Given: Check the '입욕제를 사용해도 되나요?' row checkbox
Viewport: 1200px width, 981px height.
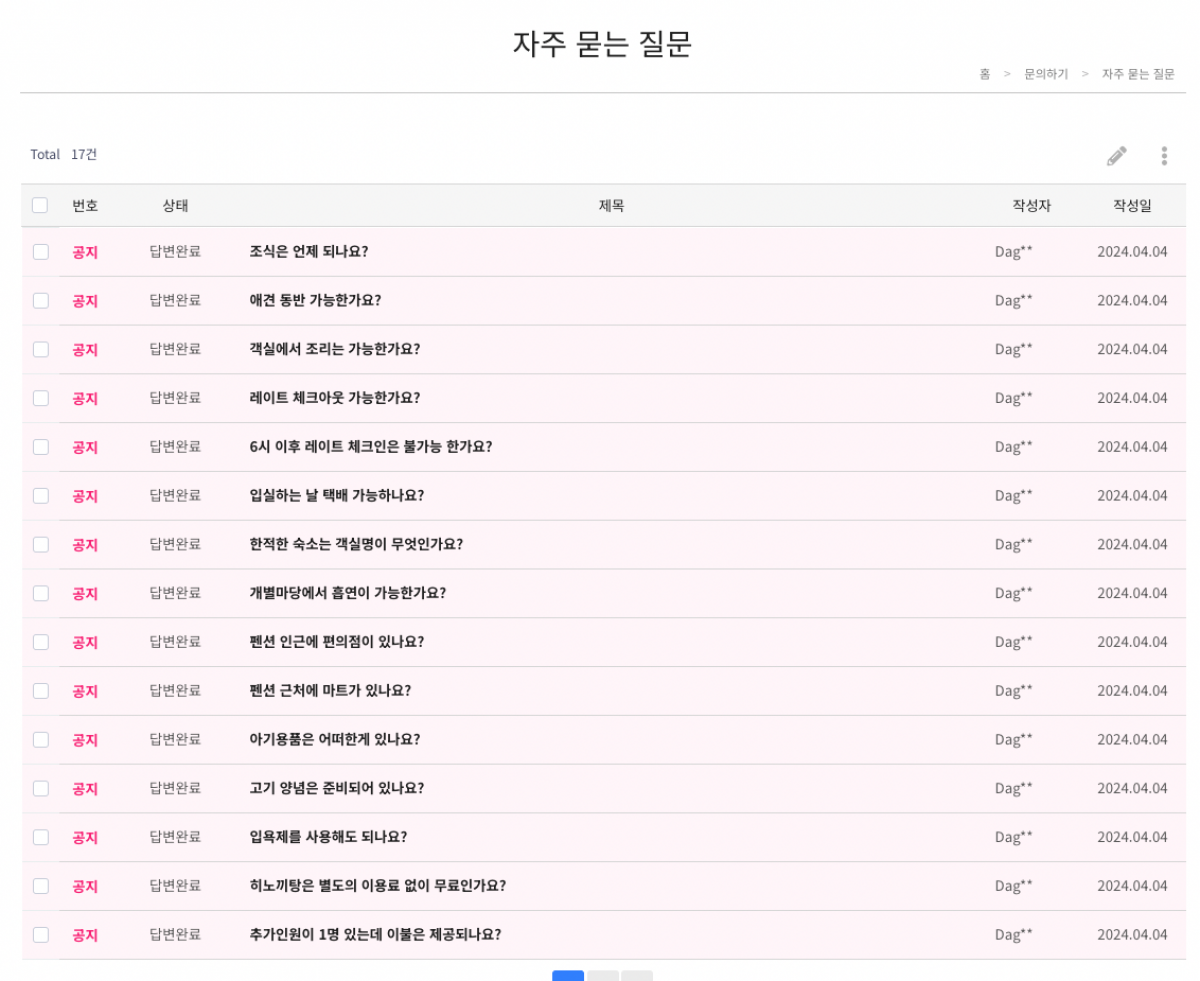Looking at the screenshot, I should (41, 837).
